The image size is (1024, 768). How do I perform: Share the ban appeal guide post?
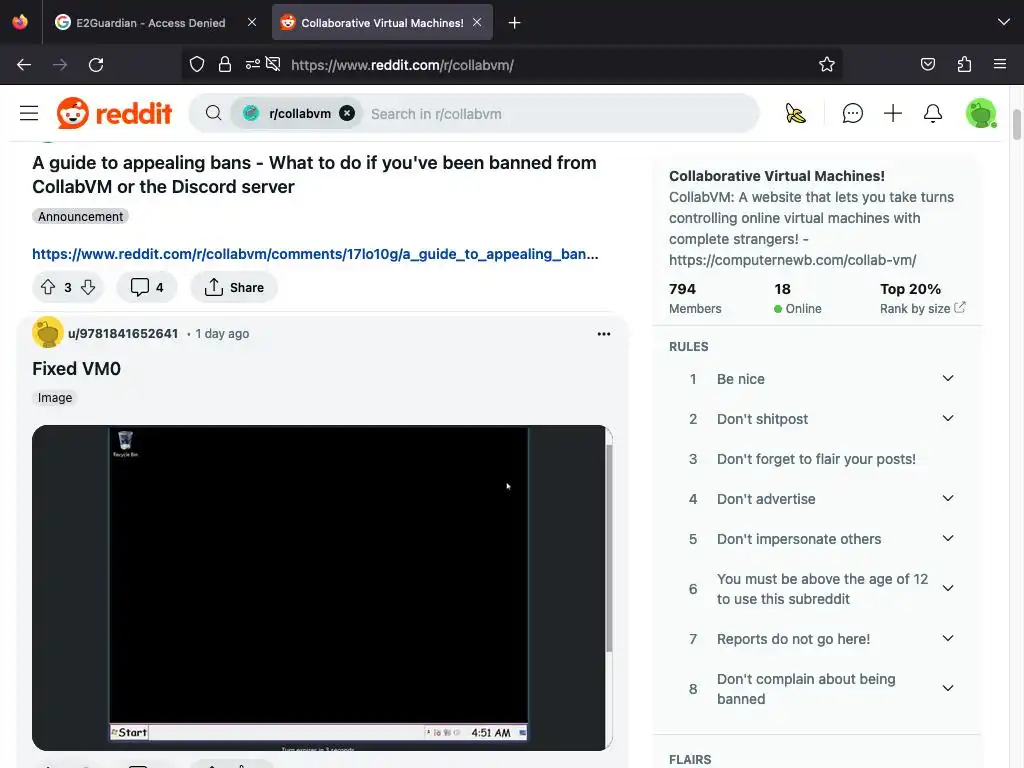point(234,287)
